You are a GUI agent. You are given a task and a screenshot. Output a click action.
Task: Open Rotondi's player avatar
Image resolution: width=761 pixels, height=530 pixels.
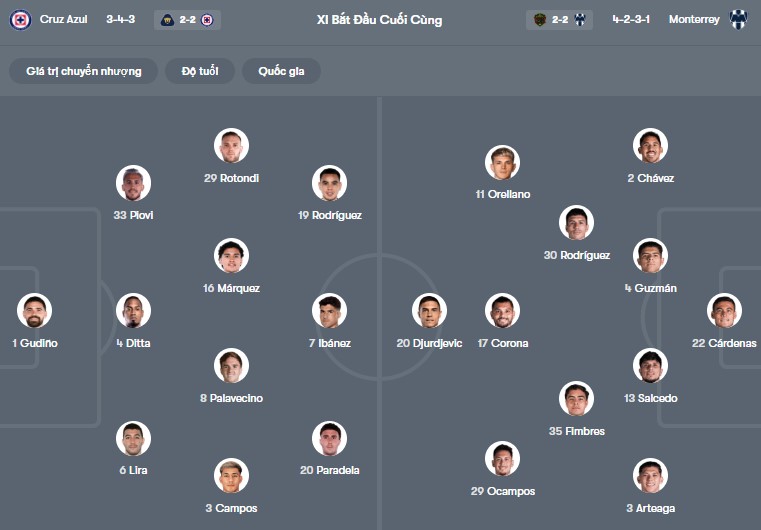(231, 146)
